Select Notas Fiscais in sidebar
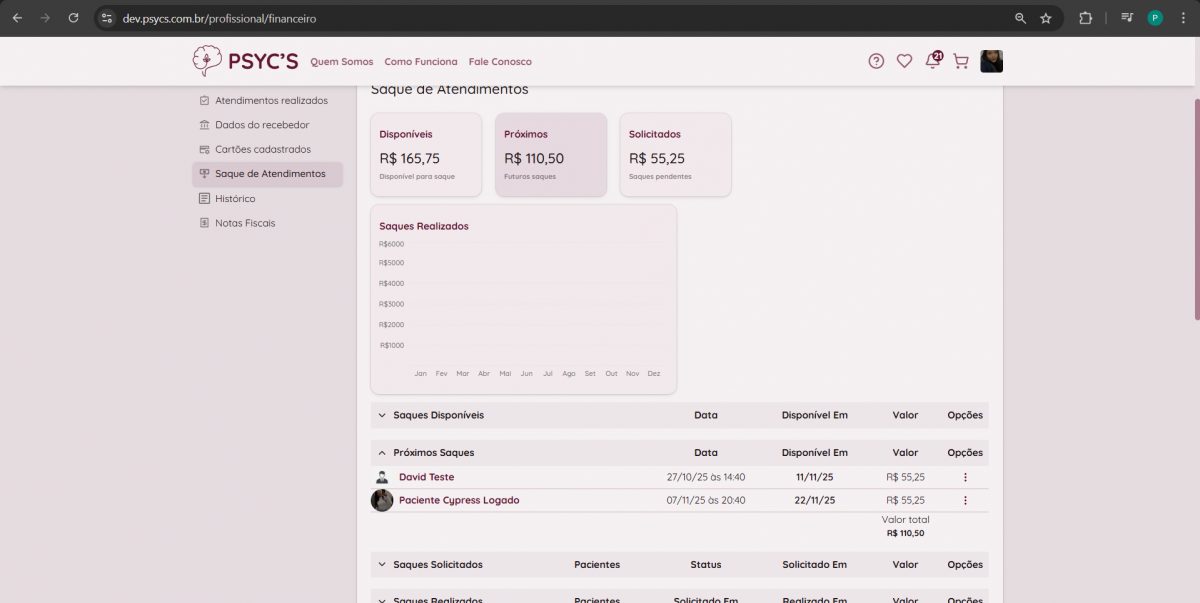1200x603 pixels. pyautogui.click(x=245, y=223)
